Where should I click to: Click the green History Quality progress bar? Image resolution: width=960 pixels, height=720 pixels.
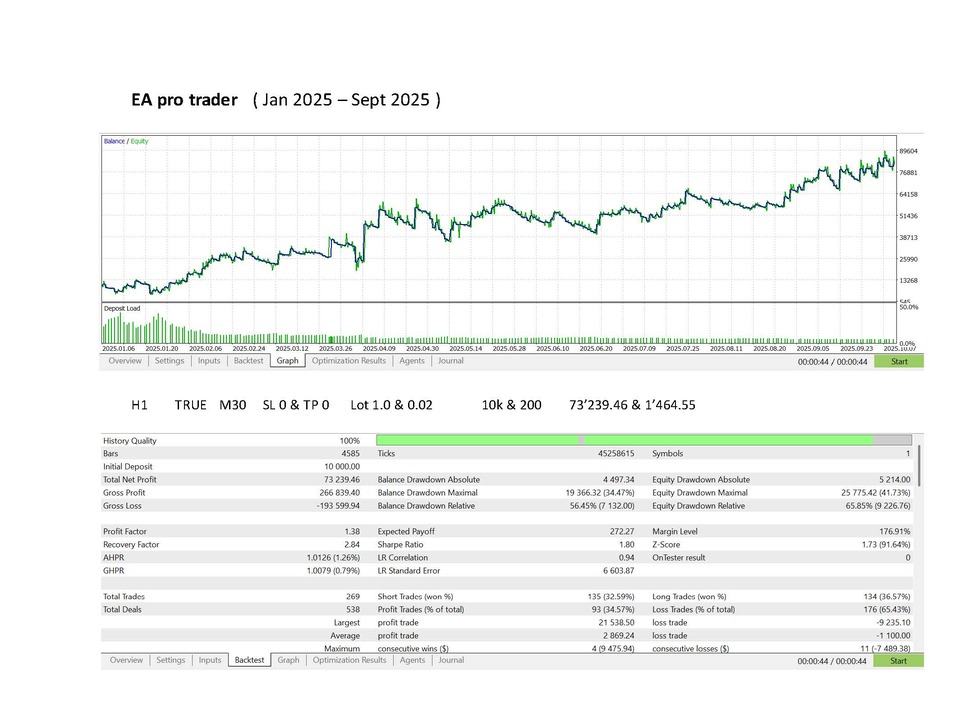624,440
